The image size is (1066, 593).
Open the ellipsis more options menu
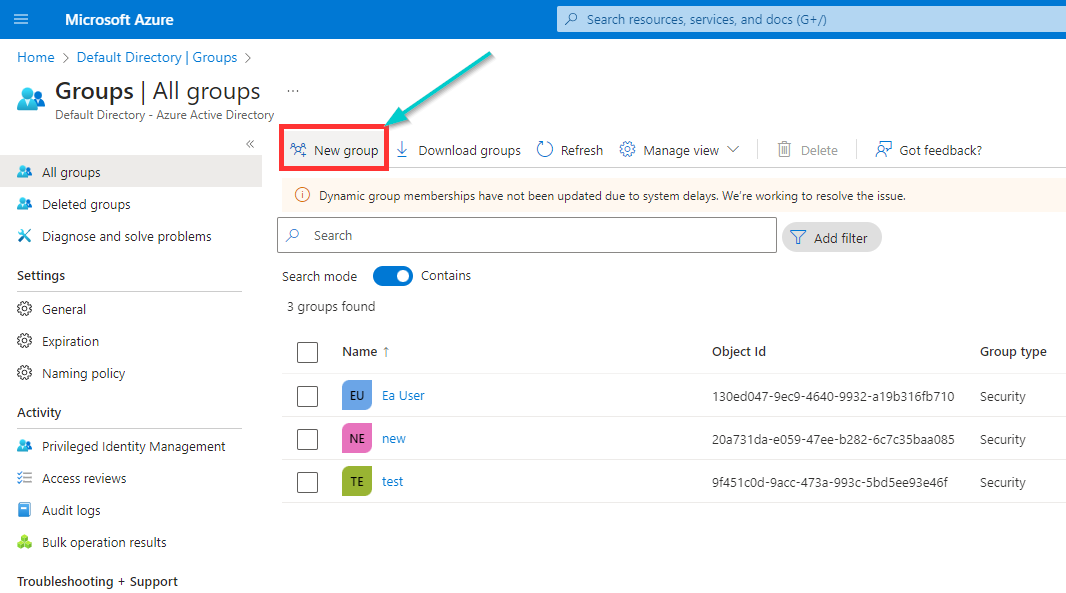(x=293, y=90)
